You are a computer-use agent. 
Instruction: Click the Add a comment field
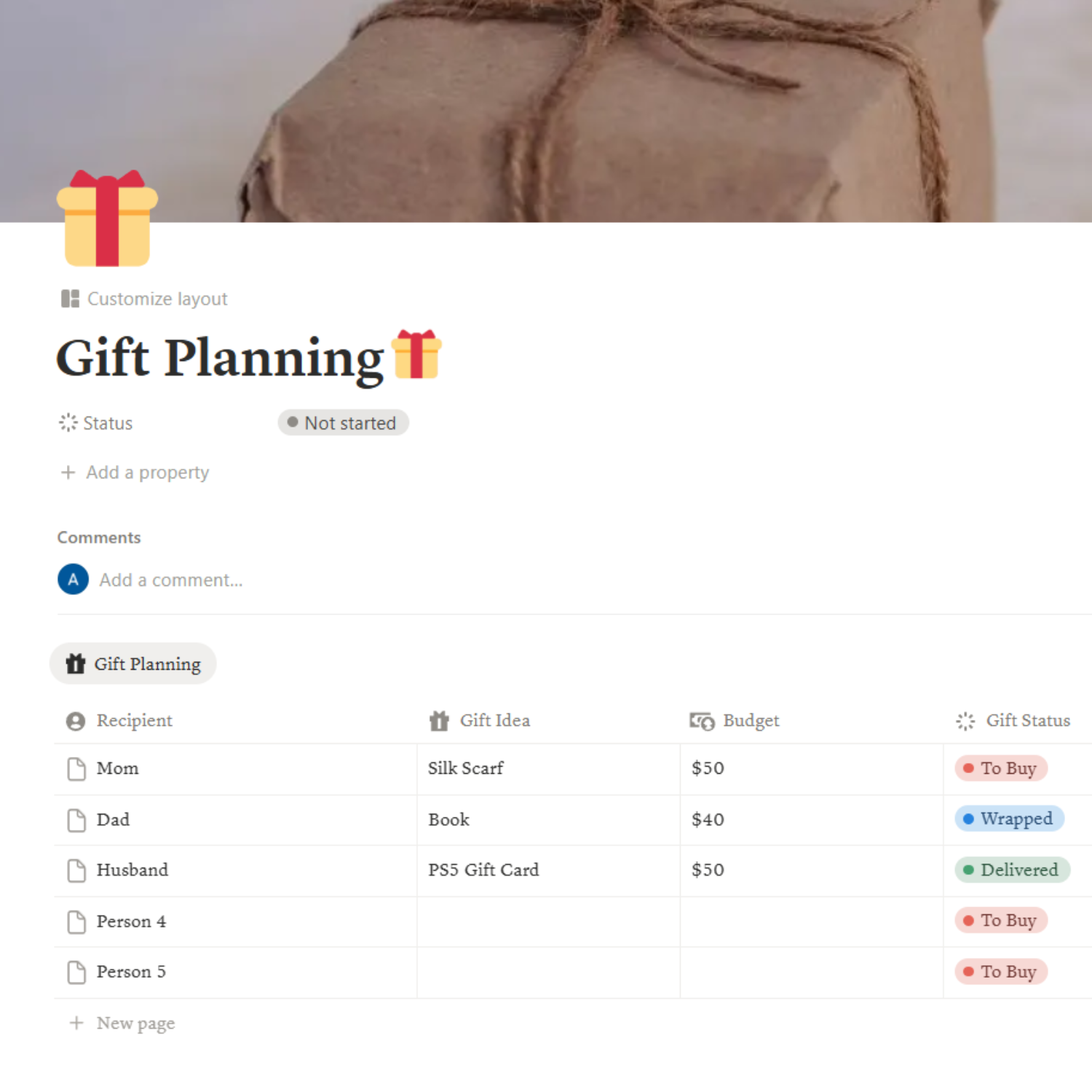[x=171, y=580]
